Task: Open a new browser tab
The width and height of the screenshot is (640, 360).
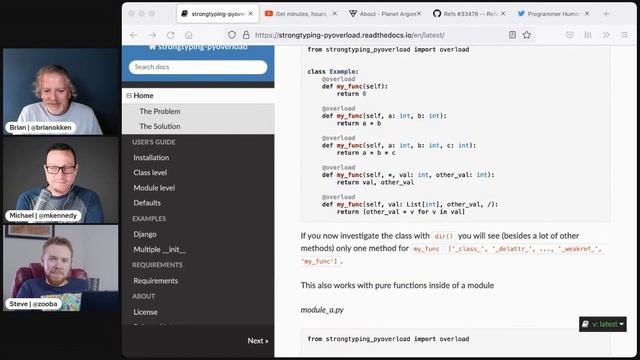Action: (x=606, y=14)
